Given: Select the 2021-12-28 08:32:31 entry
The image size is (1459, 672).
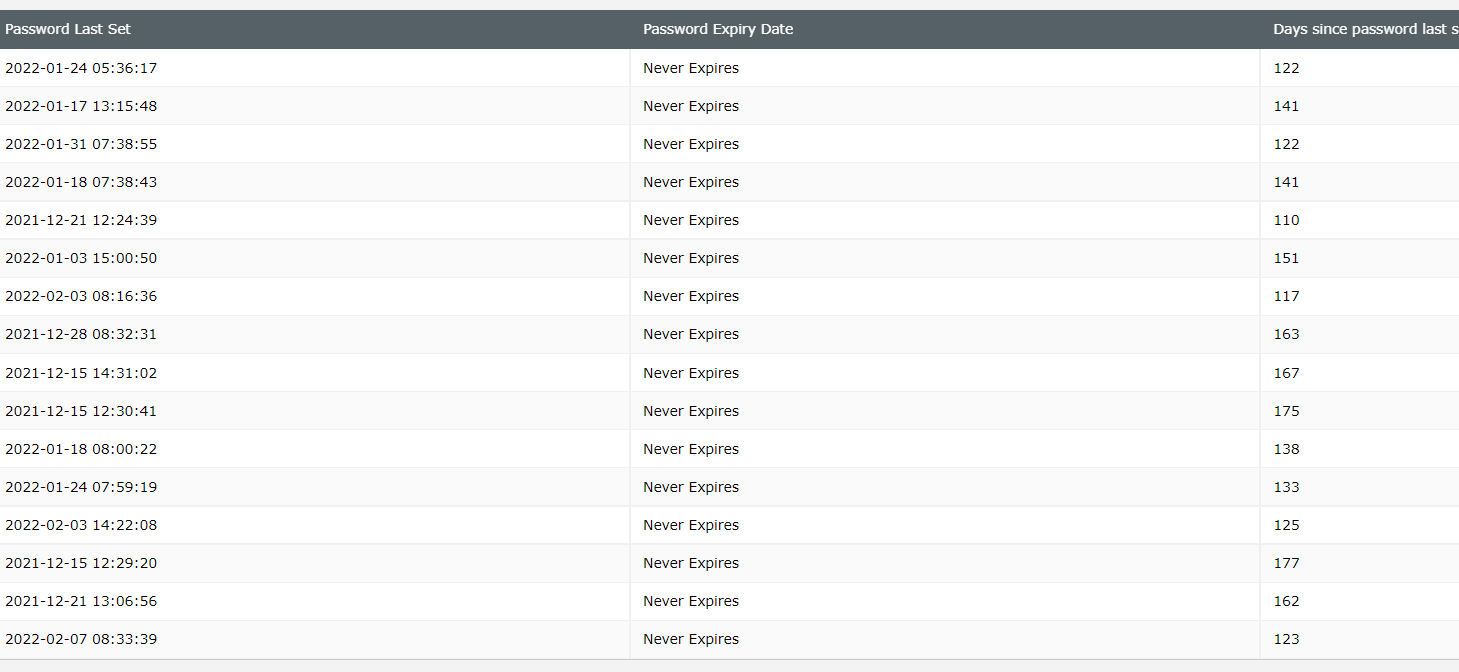Looking at the screenshot, I should pos(81,334).
